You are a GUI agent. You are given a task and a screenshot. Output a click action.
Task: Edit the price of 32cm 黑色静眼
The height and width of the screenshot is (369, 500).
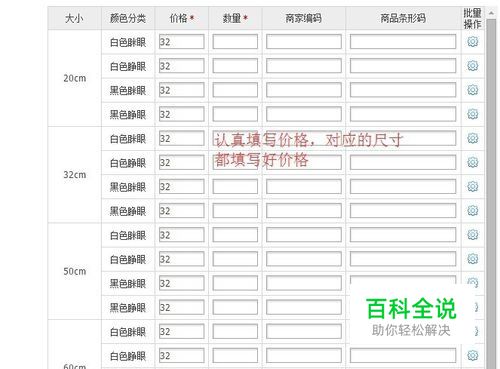tap(182, 211)
